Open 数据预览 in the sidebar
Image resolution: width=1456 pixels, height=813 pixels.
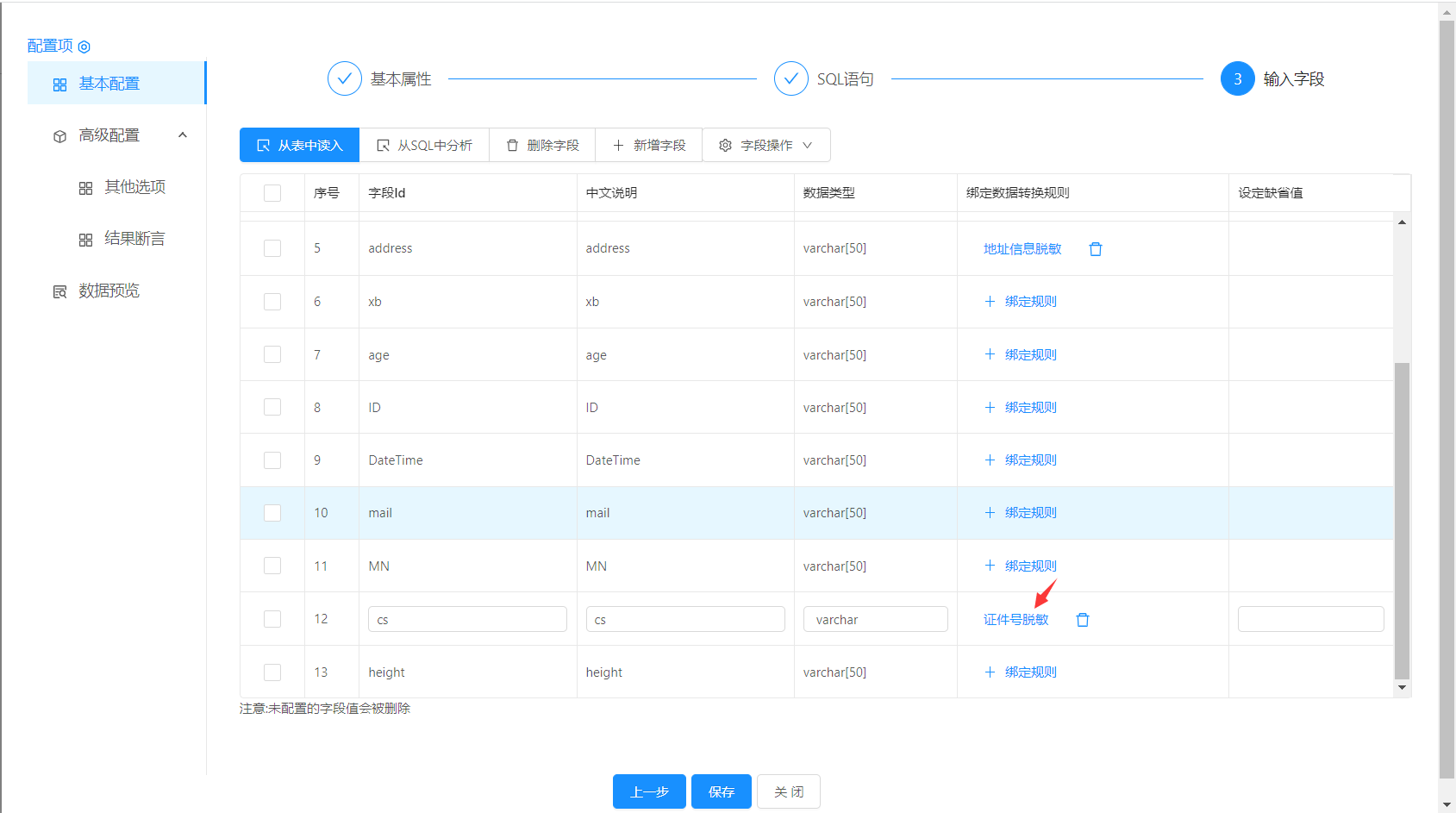tap(109, 291)
